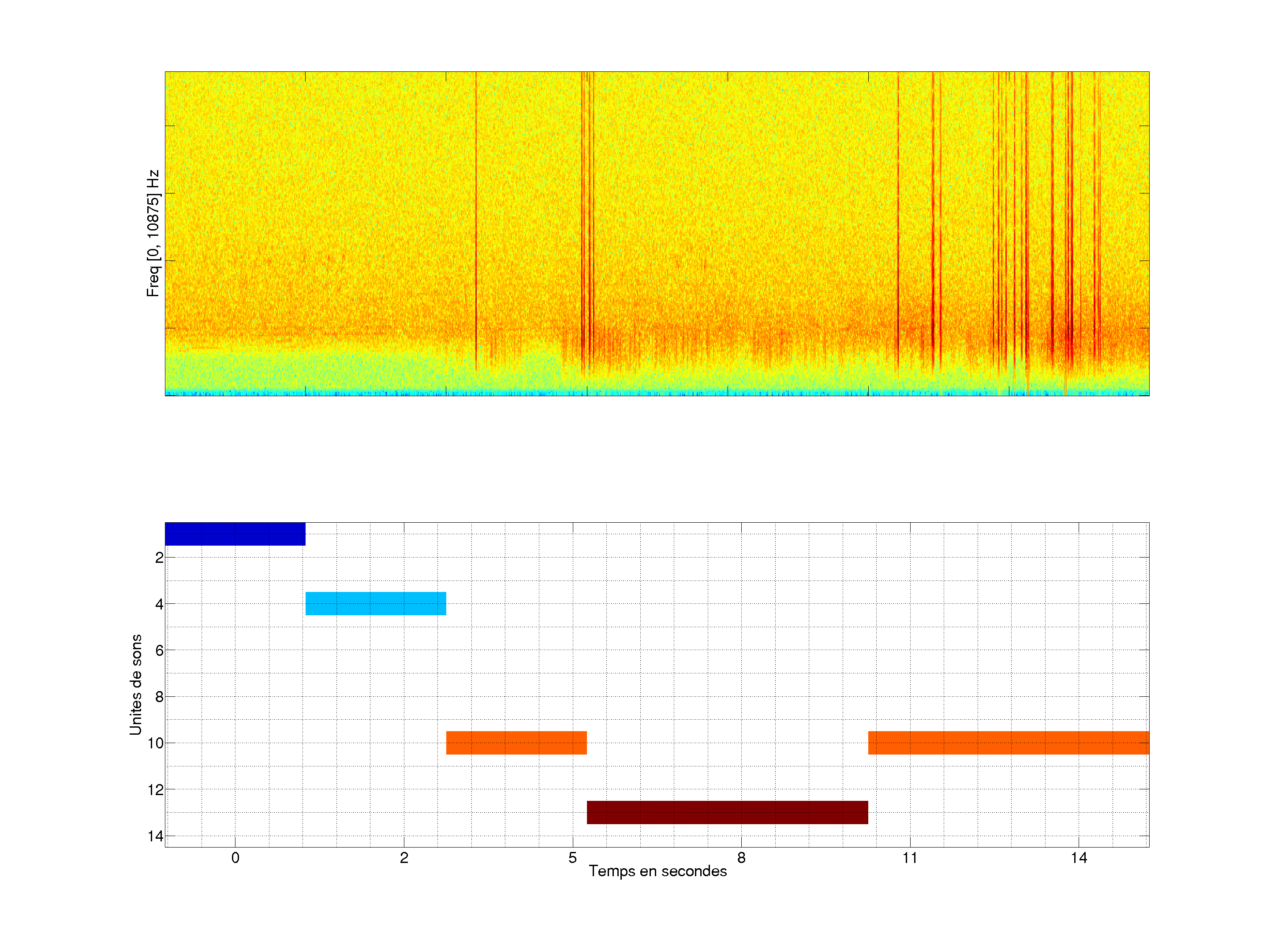The image size is (1270, 952).
Task: Click the dark red bar at unit 13
Action: pos(727,812)
